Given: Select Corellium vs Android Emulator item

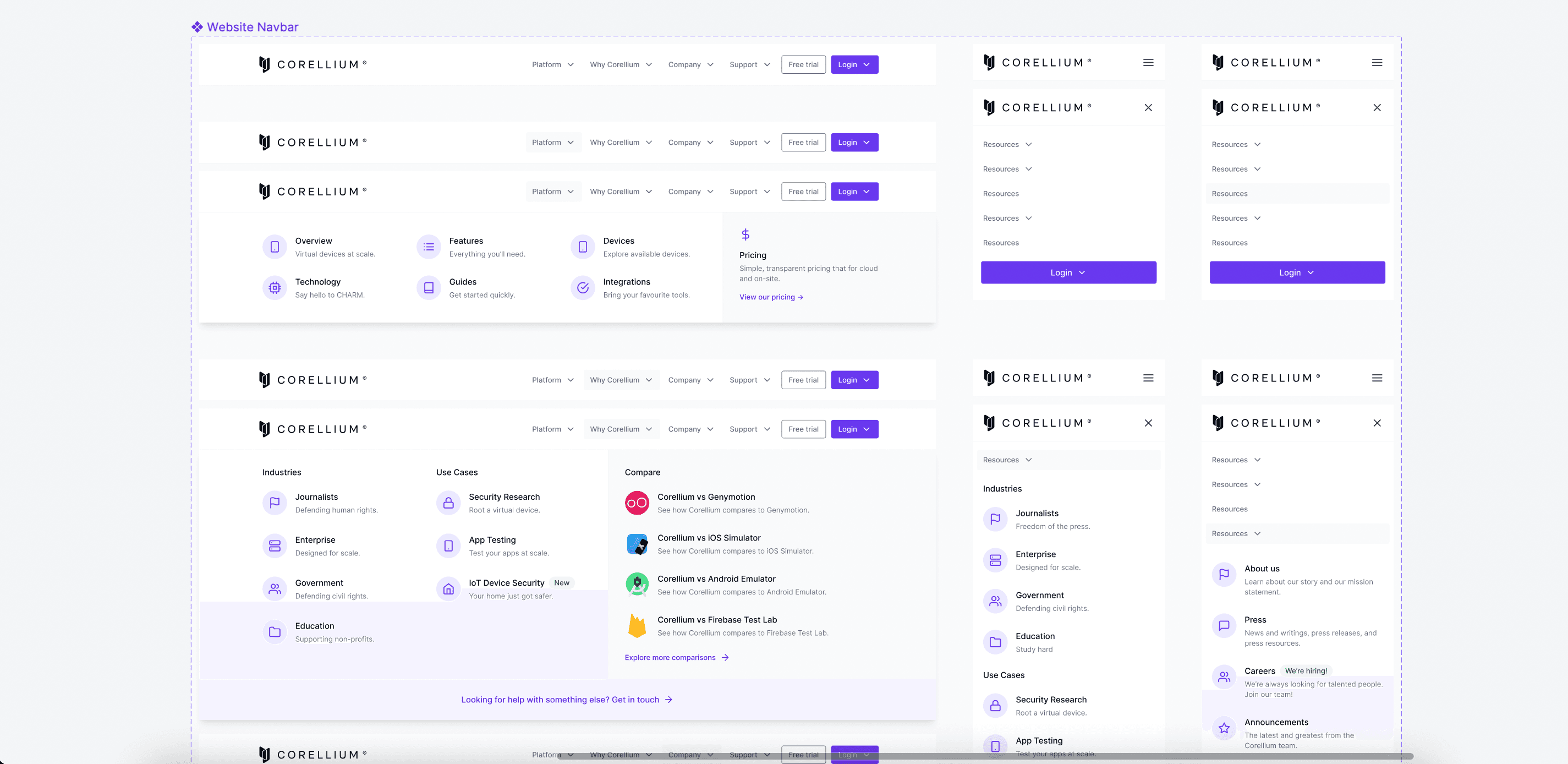Looking at the screenshot, I should [x=726, y=585].
